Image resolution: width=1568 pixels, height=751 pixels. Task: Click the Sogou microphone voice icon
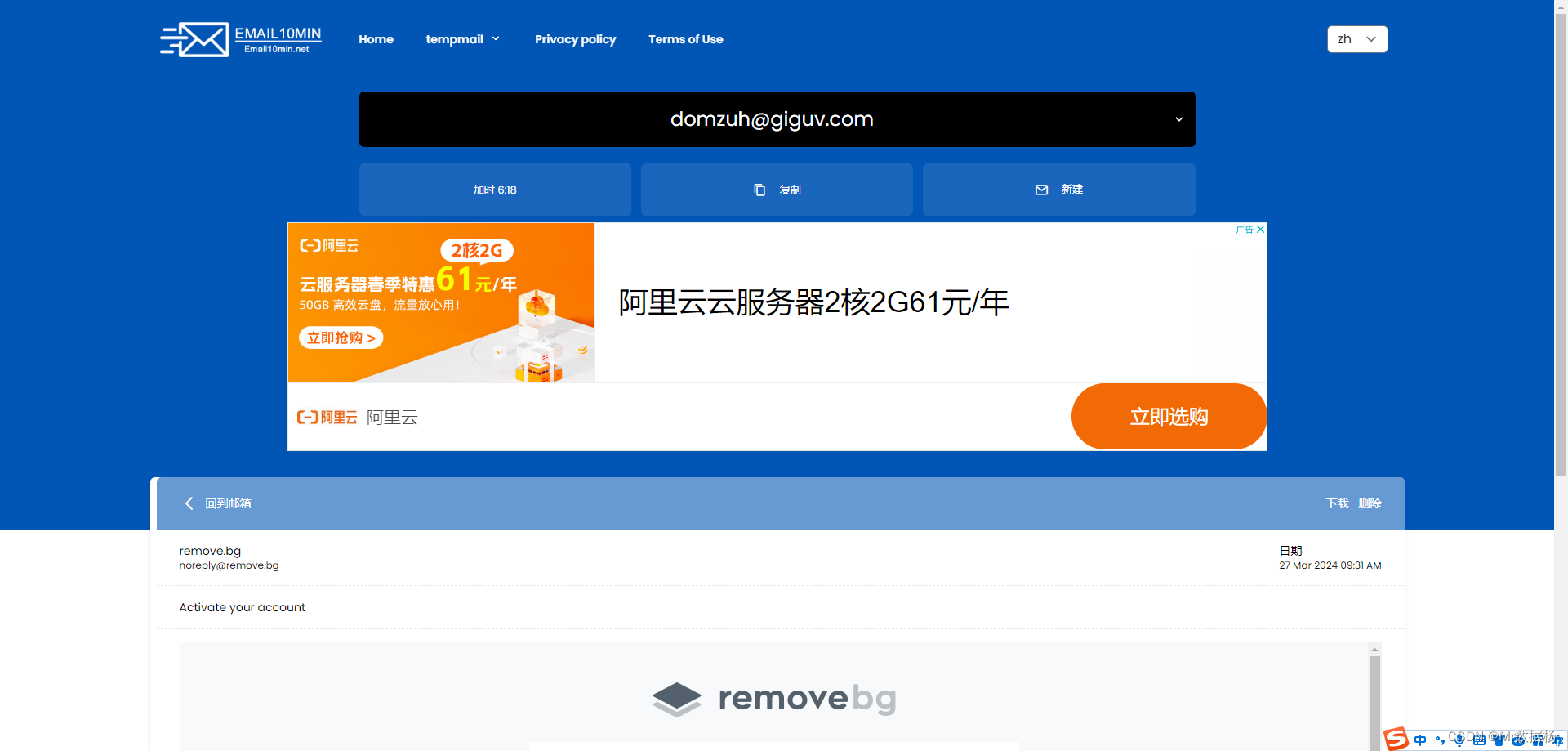click(1459, 740)
